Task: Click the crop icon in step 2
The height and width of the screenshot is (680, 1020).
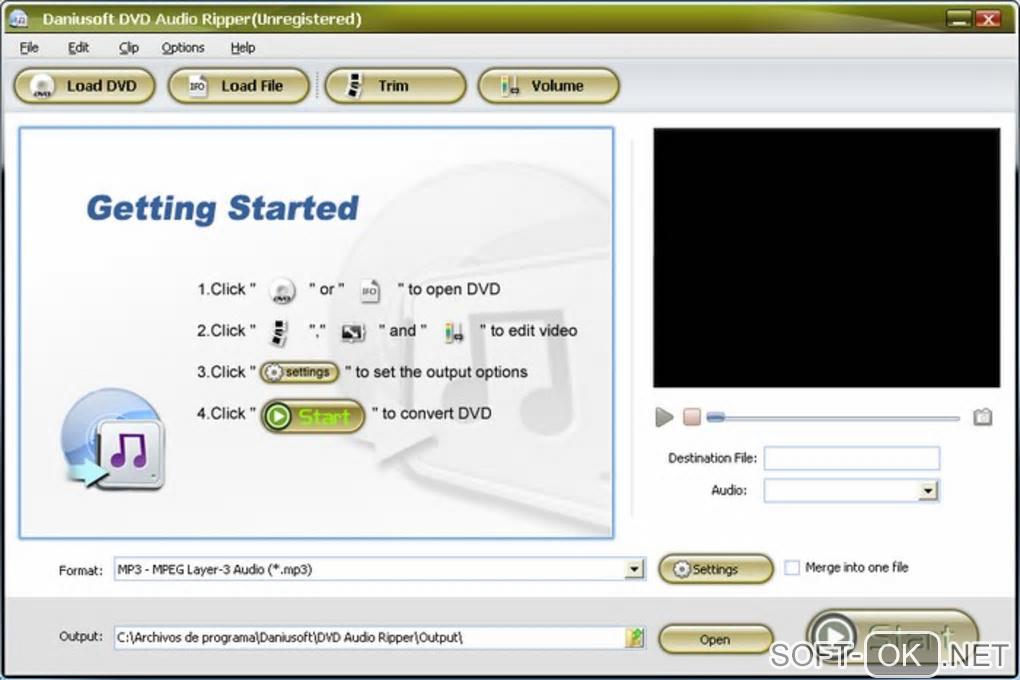Action: coord(353,333)
